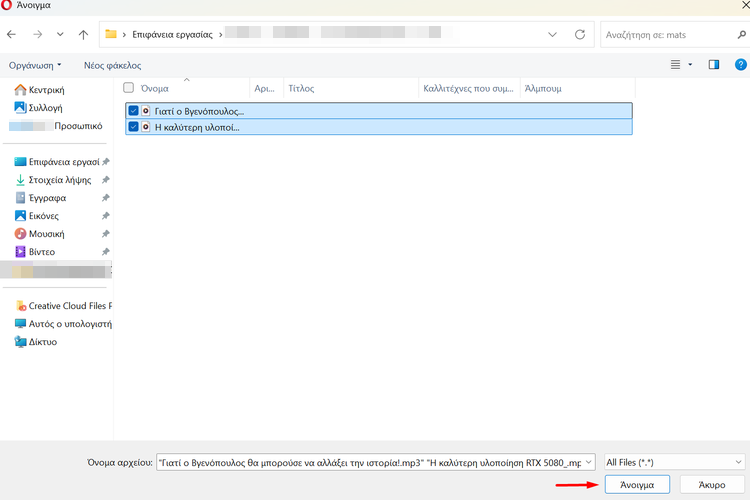The width and height of the screenshot is (750, 500).
Task: Open the All Files (*.*) type dropdown
Action: pyautogui.click(x=674, y=463)
